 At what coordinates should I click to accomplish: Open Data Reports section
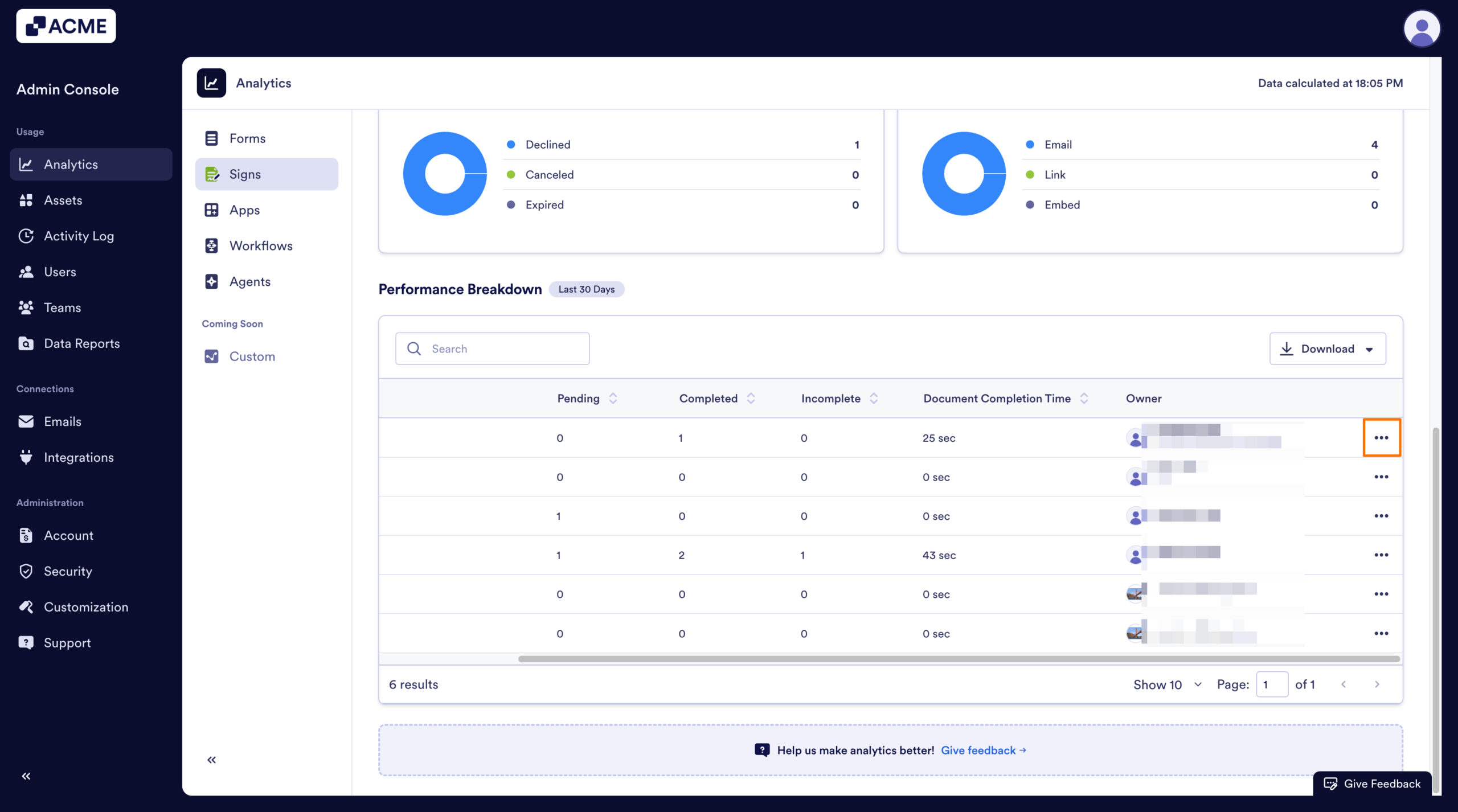click(x=81, y=343)
